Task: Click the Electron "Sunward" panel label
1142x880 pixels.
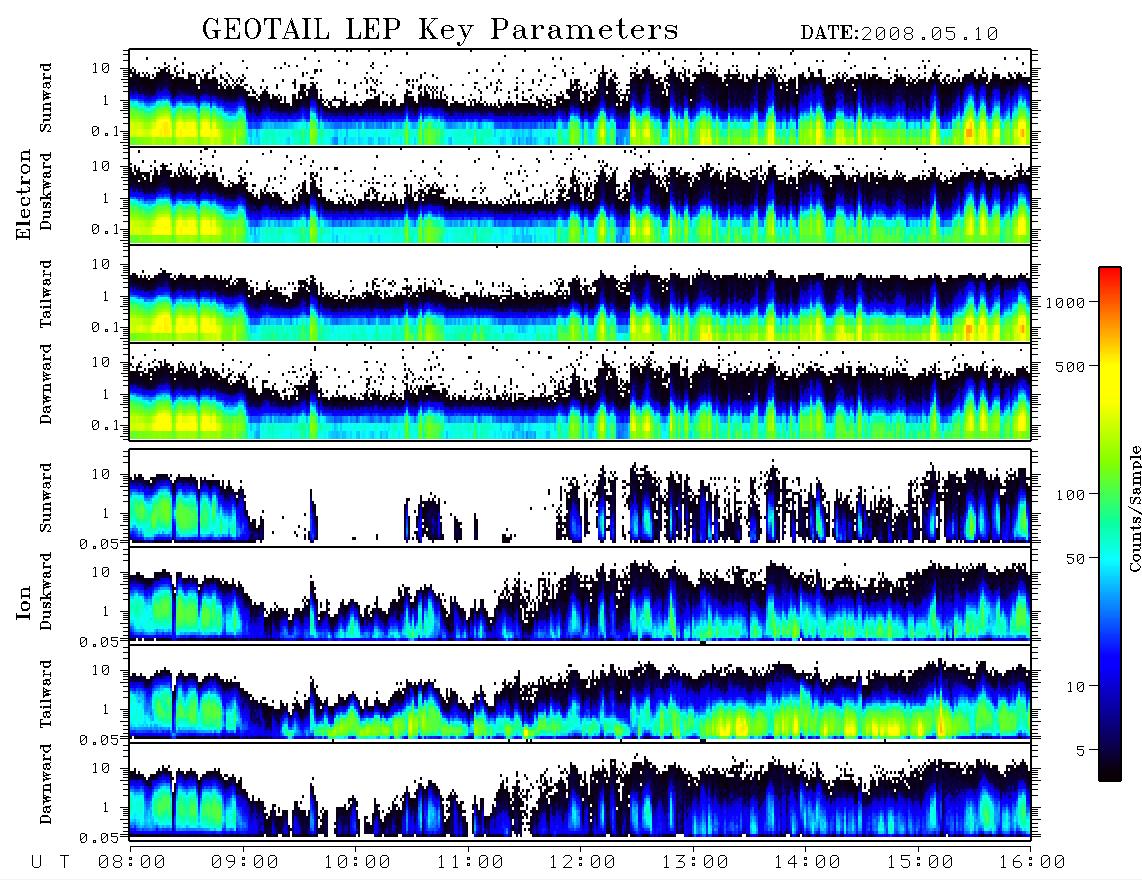Action: pos(46,98)
